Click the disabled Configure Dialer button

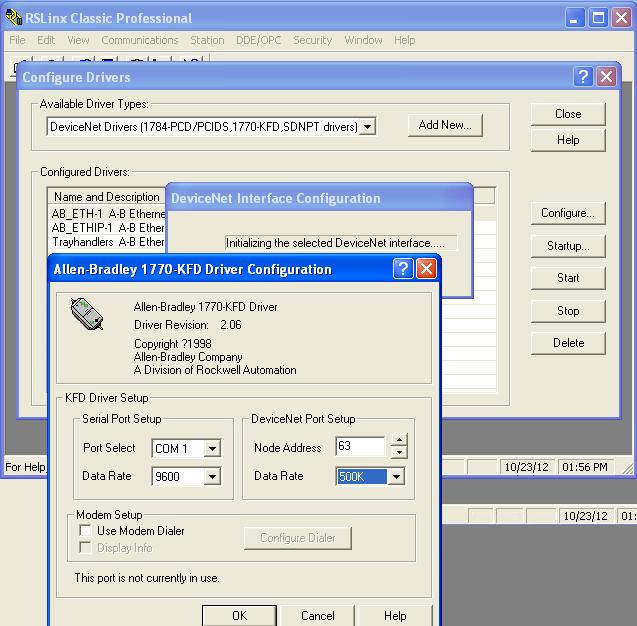tap(298, 538)
